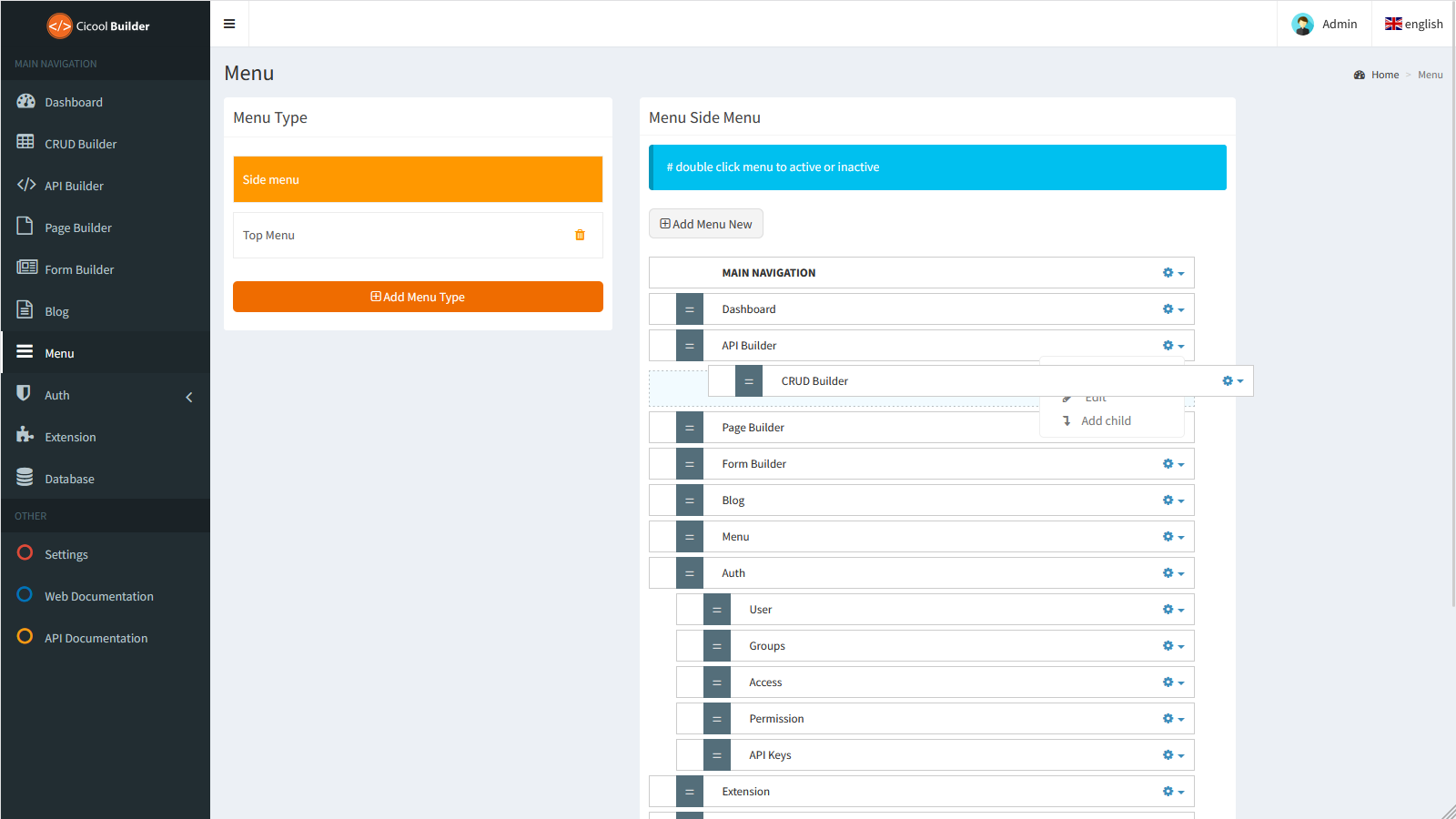1456x819 pixels.
Task: Click Groups text in menu list
Action: [767, 646]
